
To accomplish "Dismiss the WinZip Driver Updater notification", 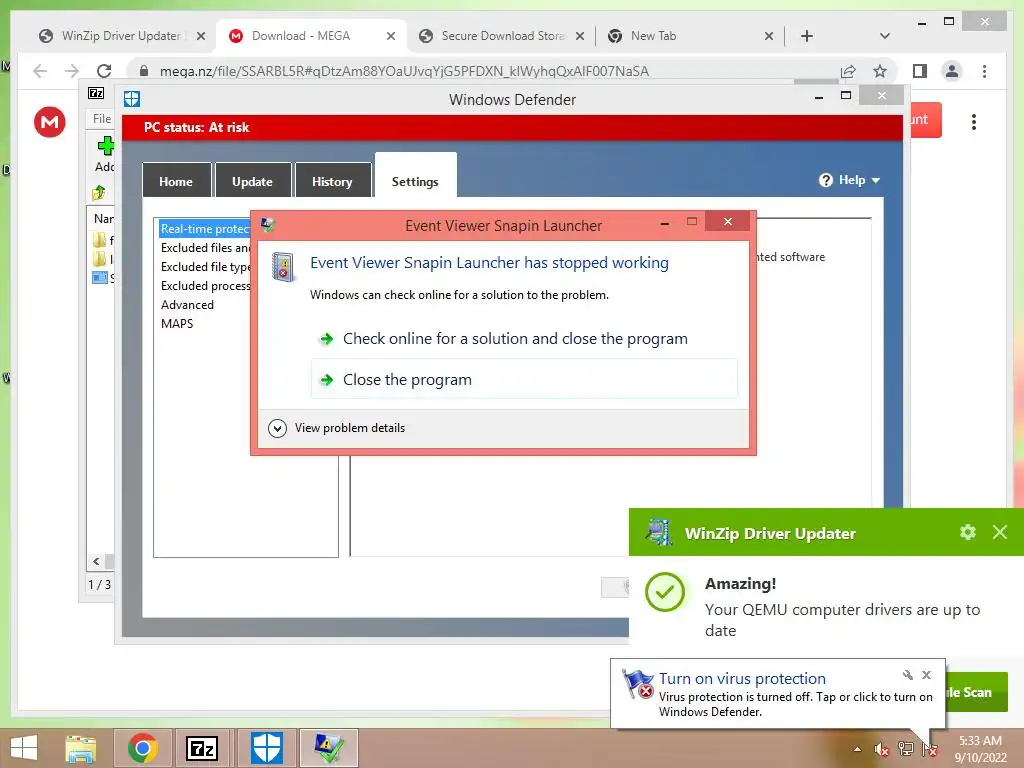I will click(x=1000, y=532).
